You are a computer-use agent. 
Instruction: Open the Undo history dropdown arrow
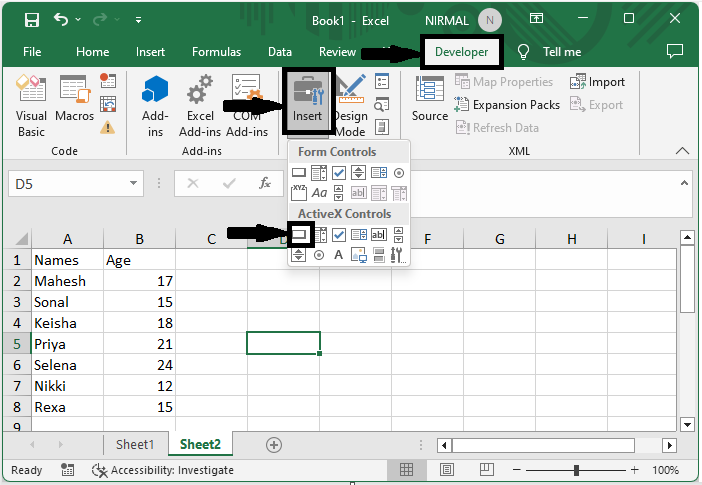(78, 20)
